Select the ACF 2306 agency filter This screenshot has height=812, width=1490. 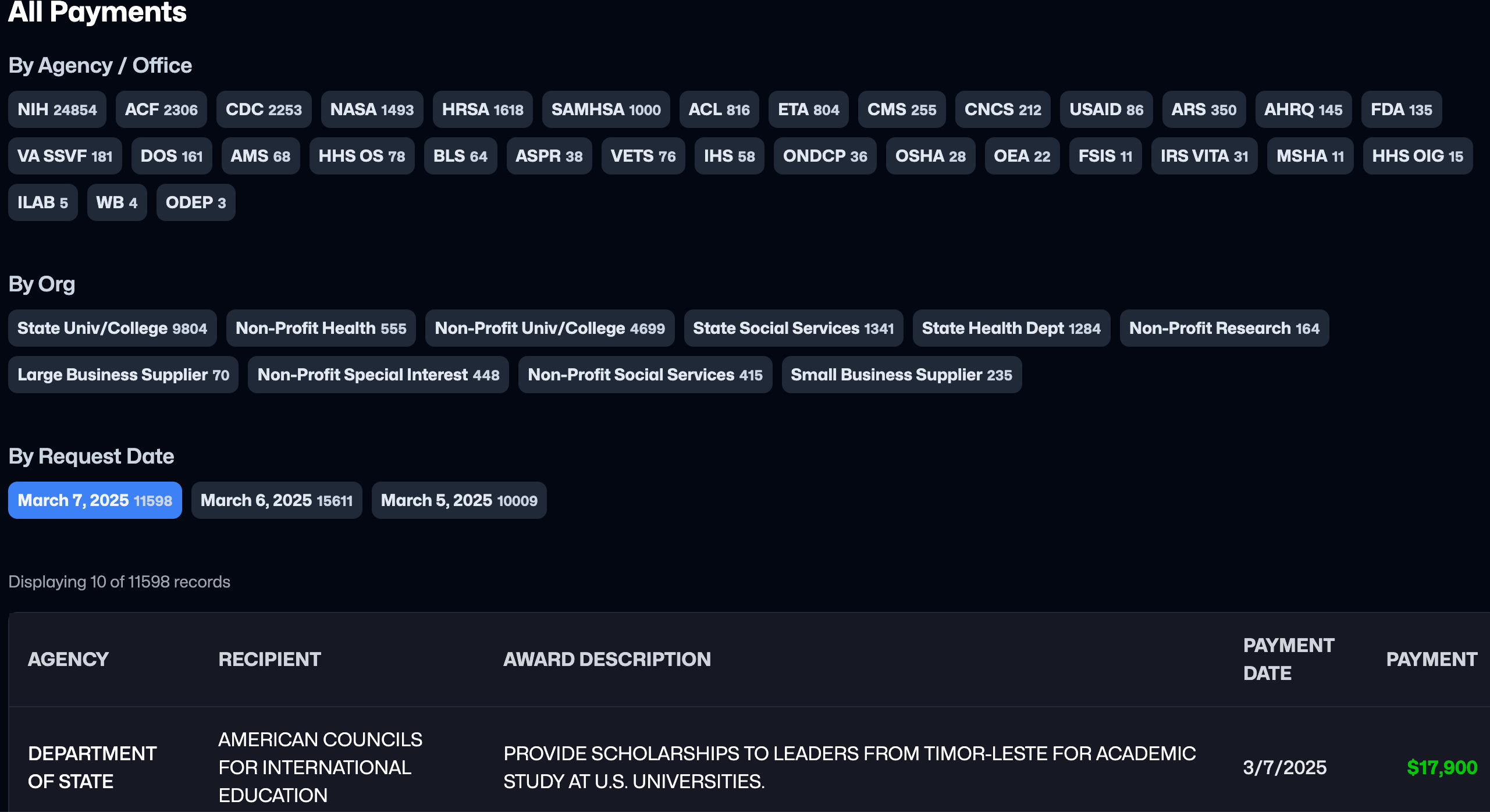click(161, 109)
